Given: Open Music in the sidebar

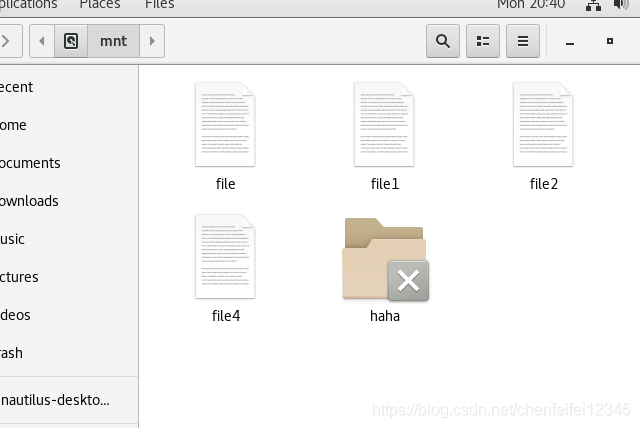Looking at the screenshot, I should coord(69,239).
